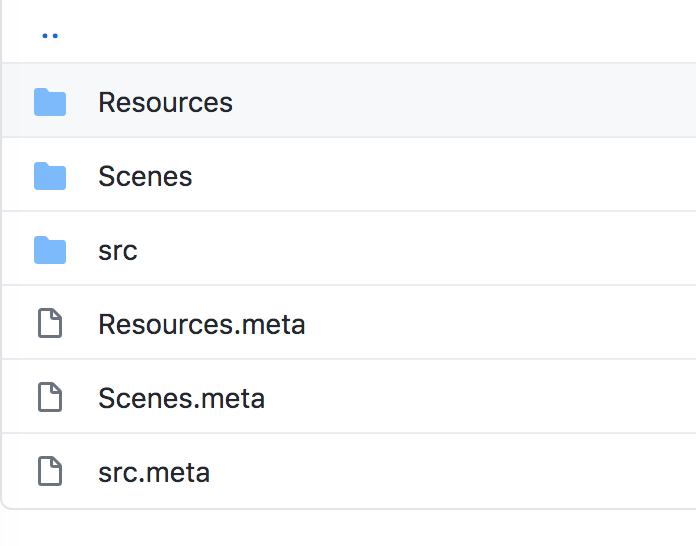The width and height of the screenshot is (696, 546).
Task: View the Scenes.meta file link
Action: pyautogui.click(x=181, y=398)
